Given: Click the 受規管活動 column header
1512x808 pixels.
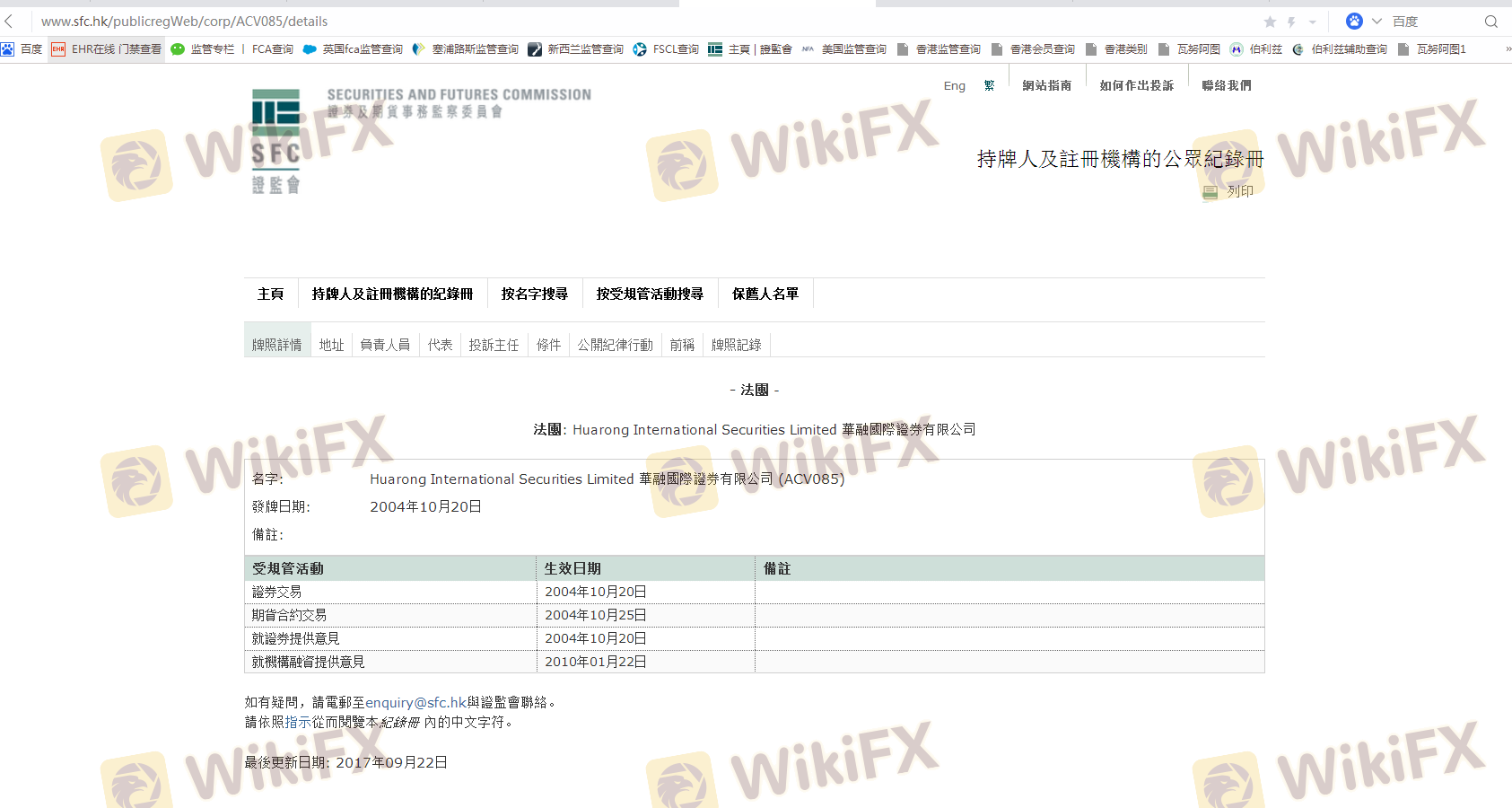Looking at the screenshot, I should (x=390, y=568).
